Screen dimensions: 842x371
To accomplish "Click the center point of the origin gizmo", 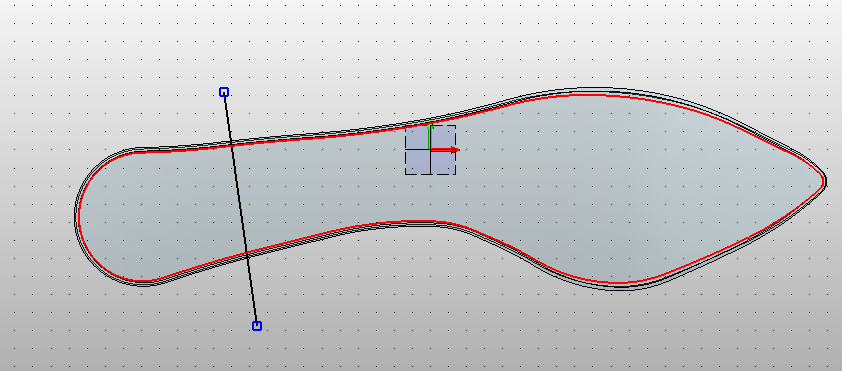I will [x=430, y=150].
